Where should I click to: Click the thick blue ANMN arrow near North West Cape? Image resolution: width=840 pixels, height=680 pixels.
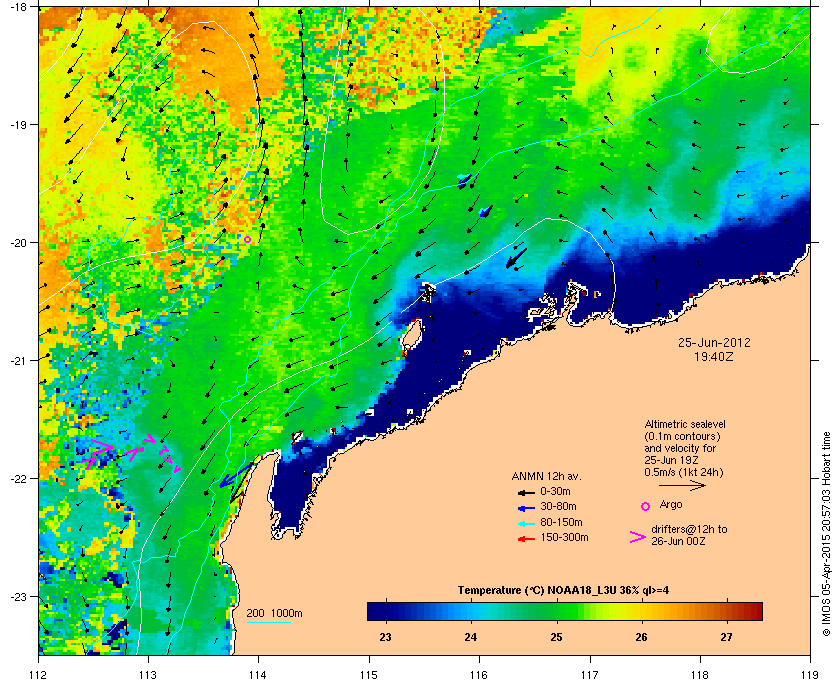[235, 476]
